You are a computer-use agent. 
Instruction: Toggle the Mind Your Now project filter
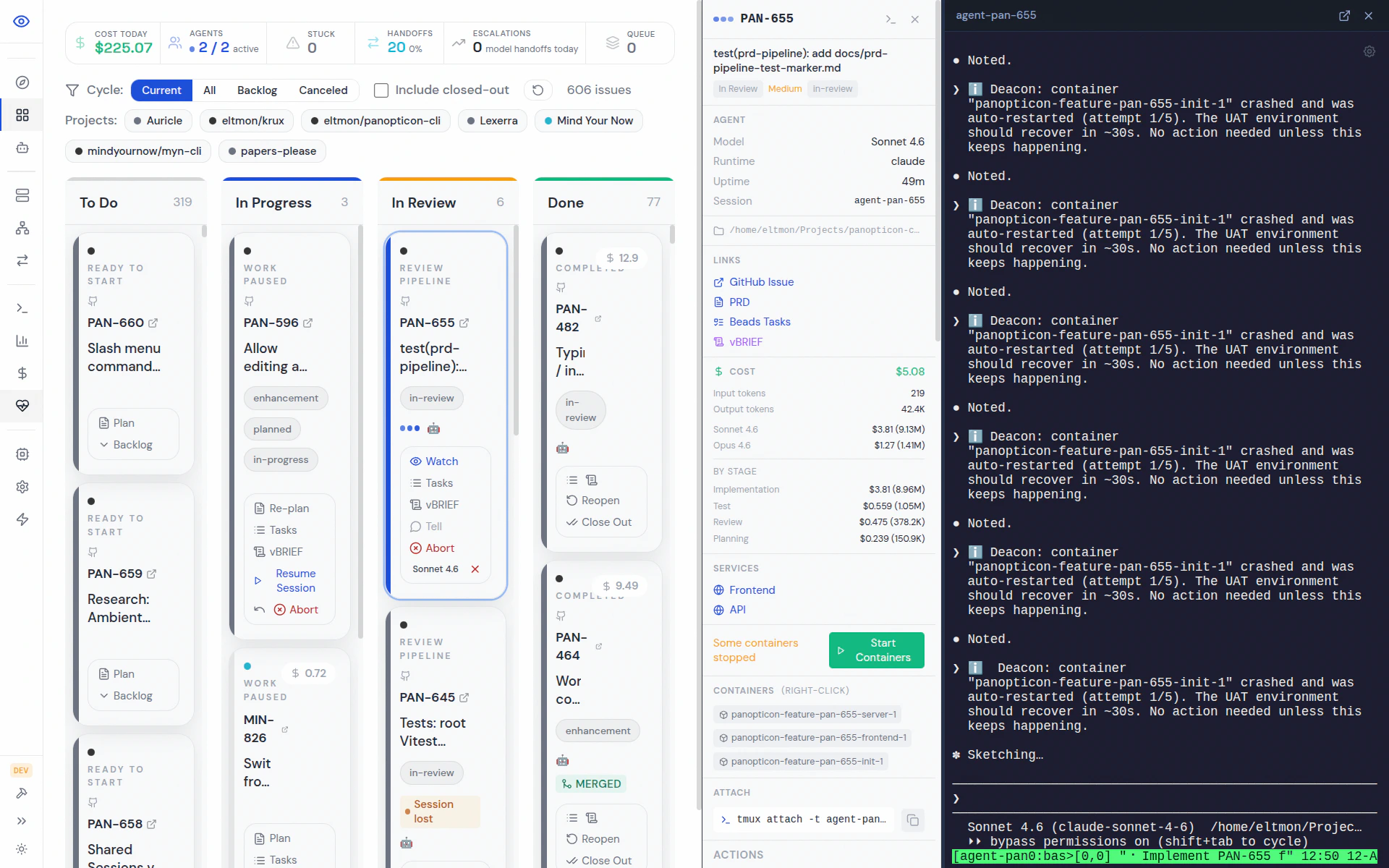pyautogui.click(x=589, y=121)
